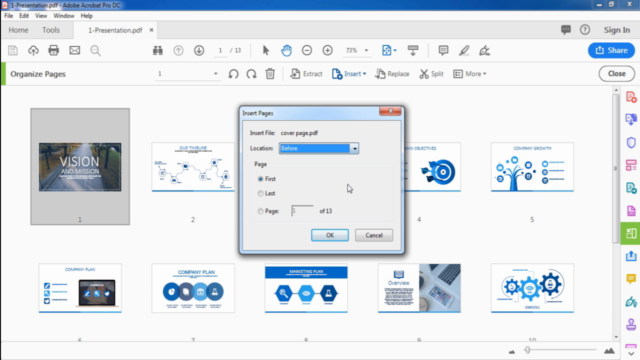
Task: Open the View menu
Action: [41, 16]
